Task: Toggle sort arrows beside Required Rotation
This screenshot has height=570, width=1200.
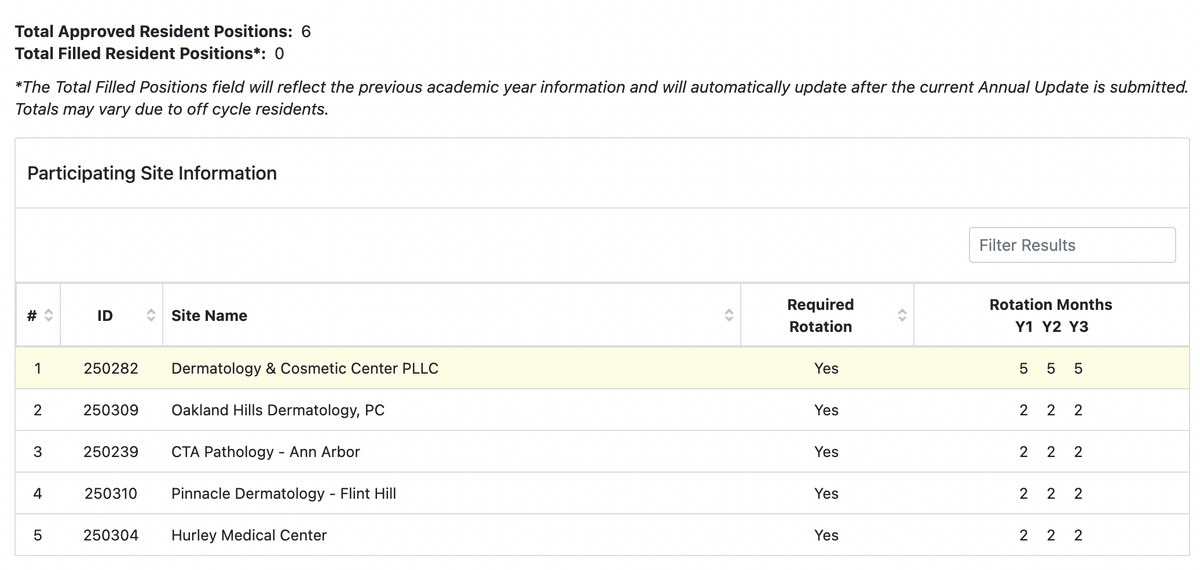Action: (901, 316)
